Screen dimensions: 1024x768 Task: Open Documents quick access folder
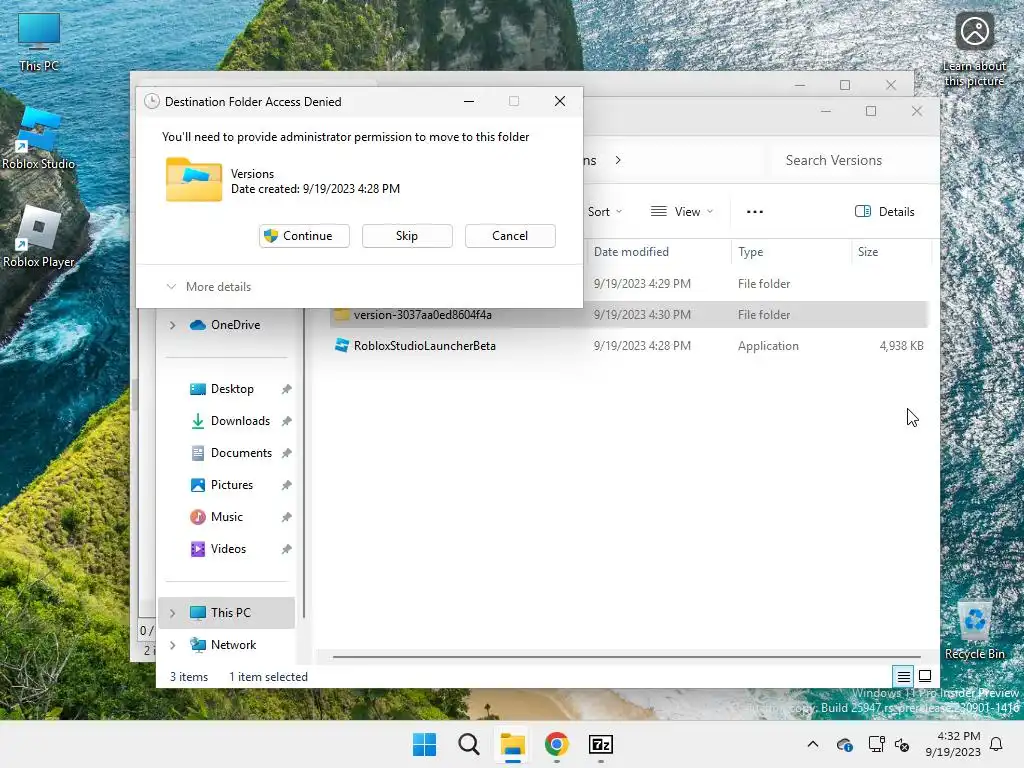pos(231,453)
